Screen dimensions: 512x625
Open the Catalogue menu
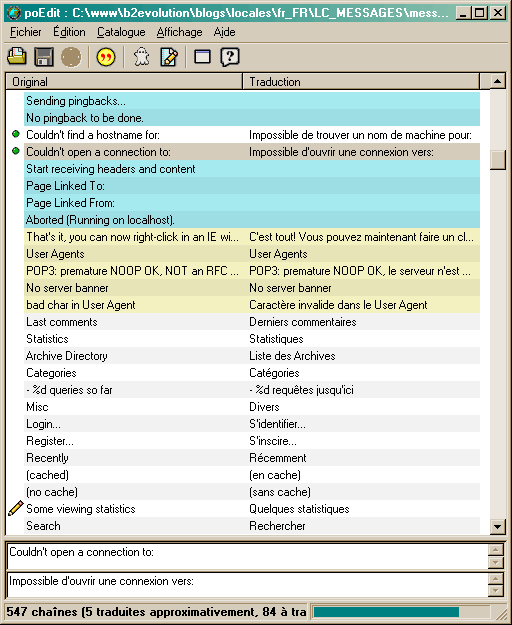tap(121, 32)
